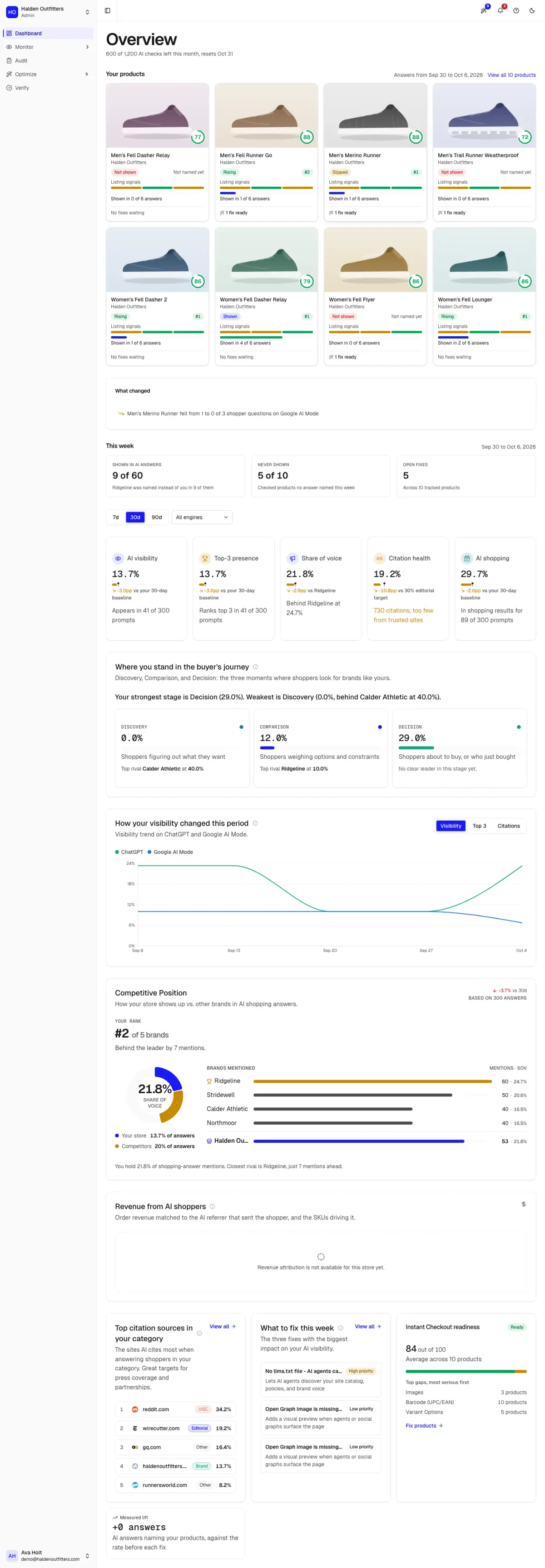Open the notifications bell
The width and height of the screenshot is (545, 1568).
(x=500, y=10)
